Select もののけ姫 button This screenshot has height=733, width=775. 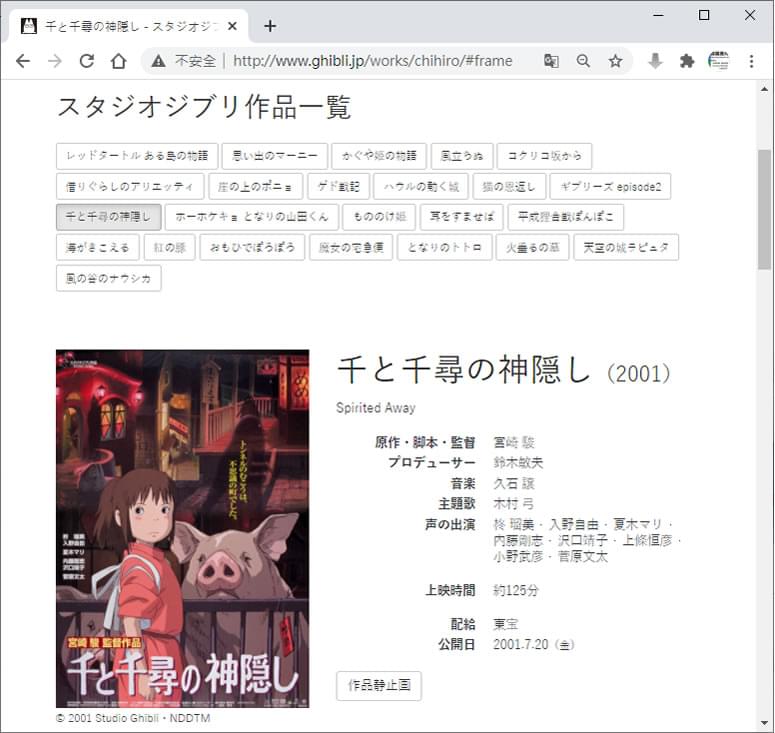coord(379,217)
